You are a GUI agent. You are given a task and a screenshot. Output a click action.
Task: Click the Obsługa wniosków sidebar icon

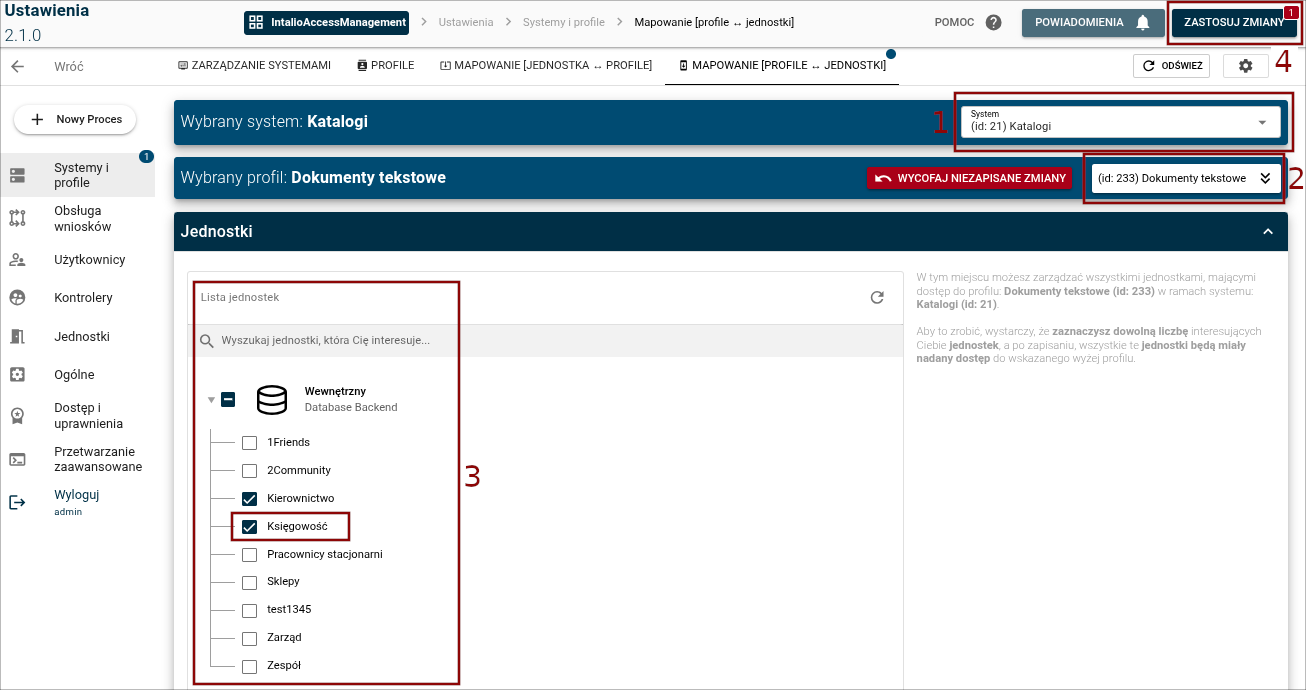point(17,218)
